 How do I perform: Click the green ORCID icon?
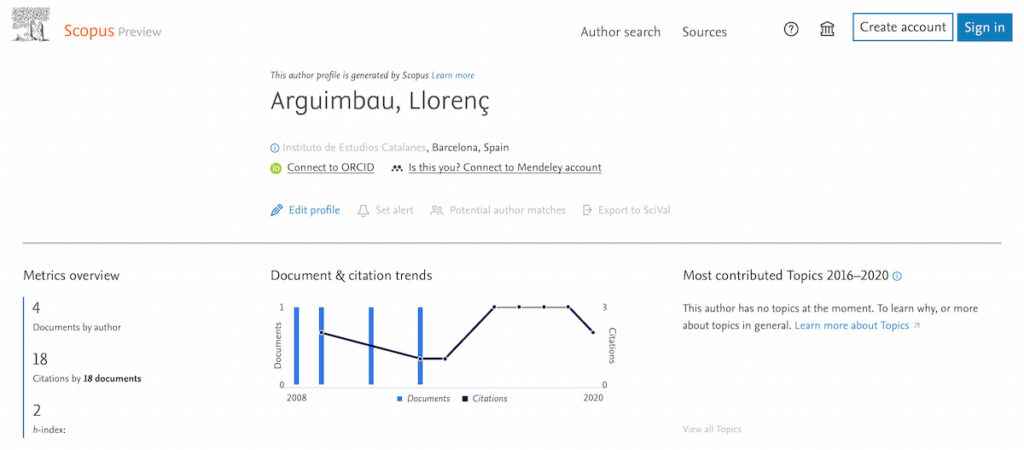click(276, 168)
